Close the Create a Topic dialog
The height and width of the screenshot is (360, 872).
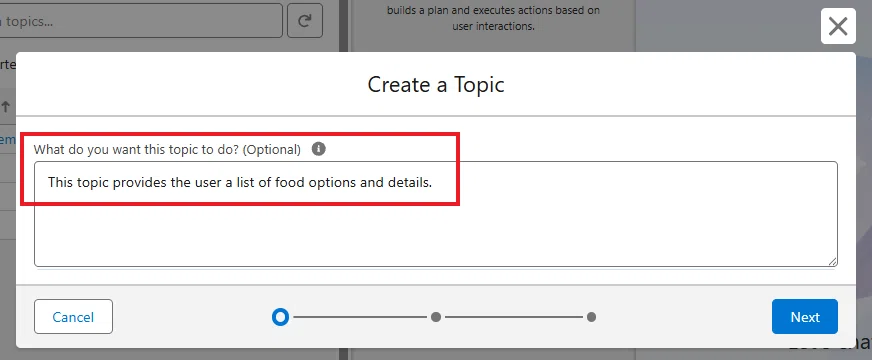point(838,26)
